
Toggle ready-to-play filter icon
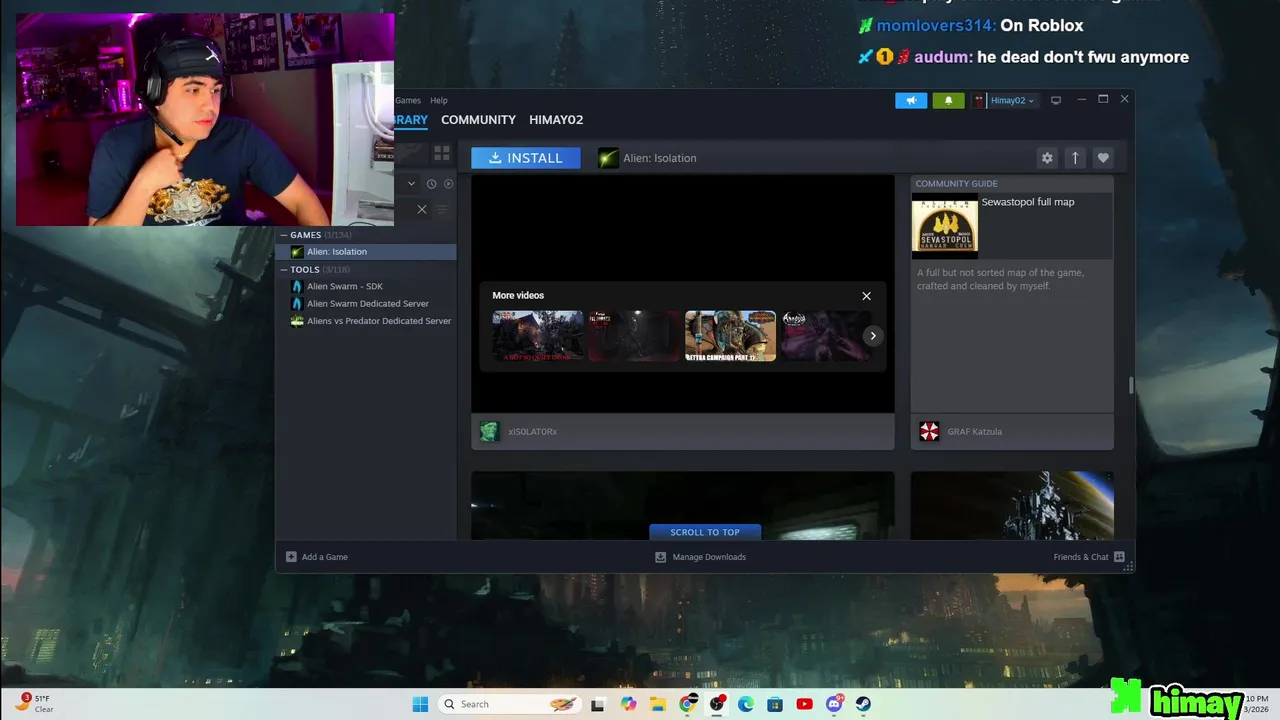[x=448, y=184]
